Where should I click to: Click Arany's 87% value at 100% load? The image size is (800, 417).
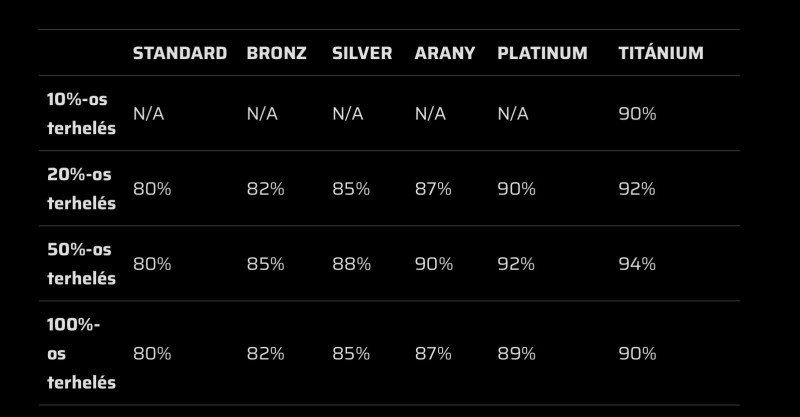(433, 354)
